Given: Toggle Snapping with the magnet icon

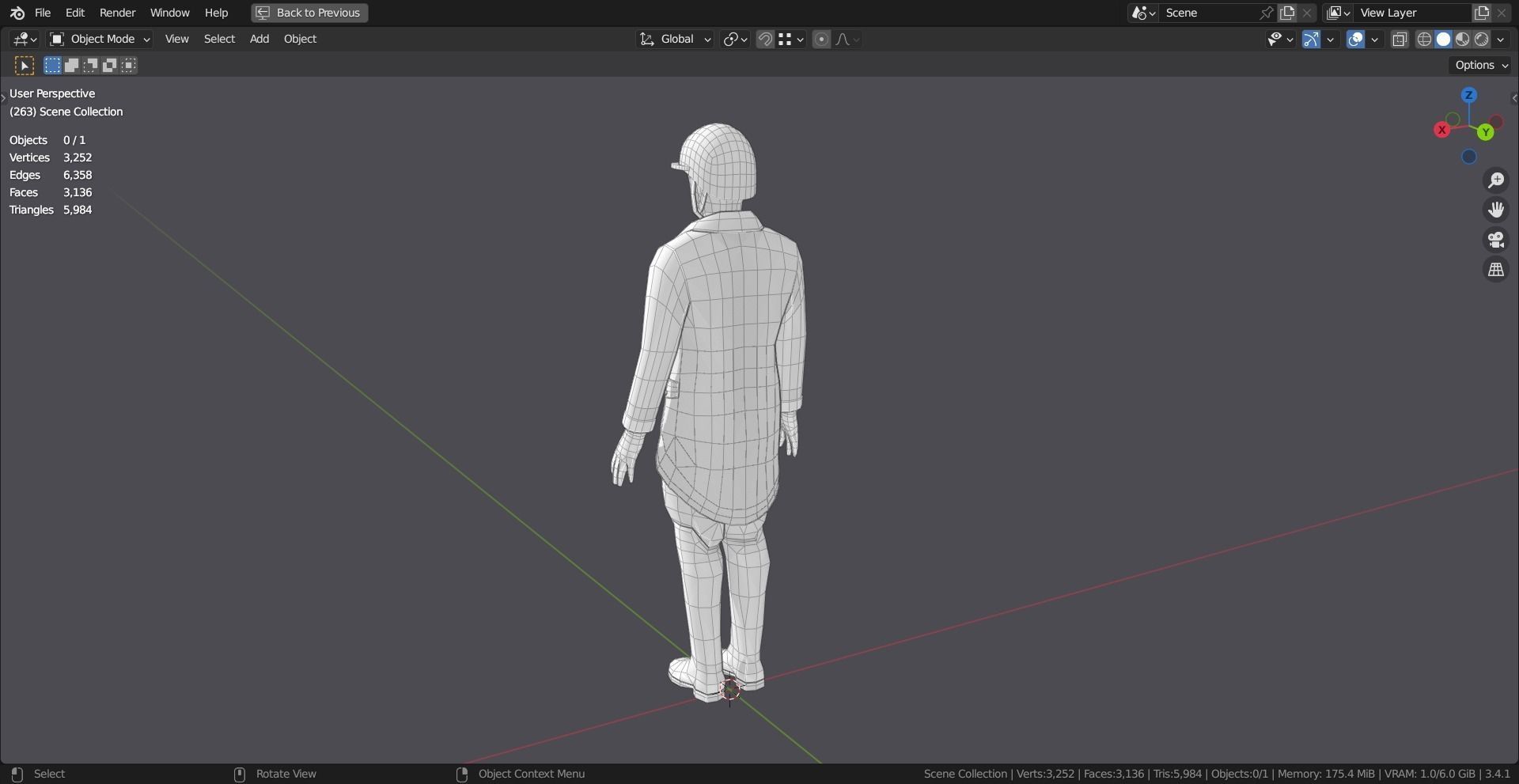Looking at the screenshot, I should 764,39.
